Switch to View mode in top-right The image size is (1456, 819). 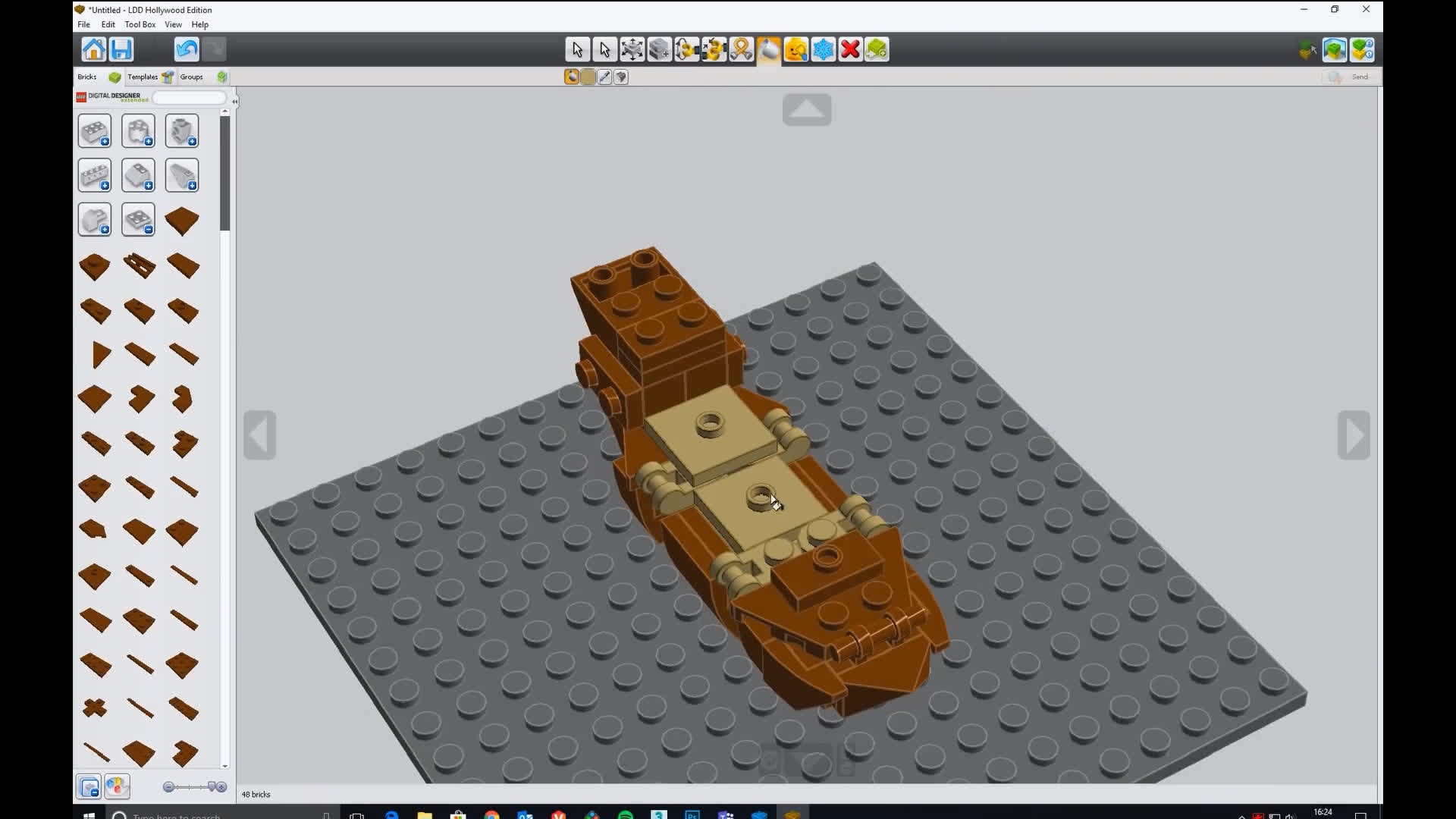1335,50
